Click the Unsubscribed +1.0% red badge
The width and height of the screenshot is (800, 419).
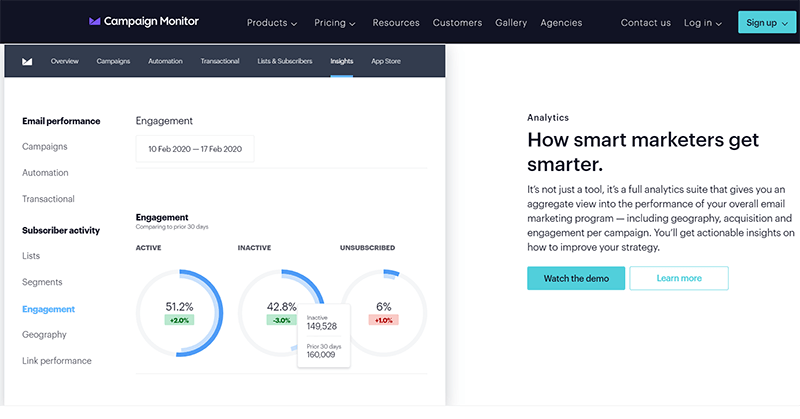tap(384, 320)
